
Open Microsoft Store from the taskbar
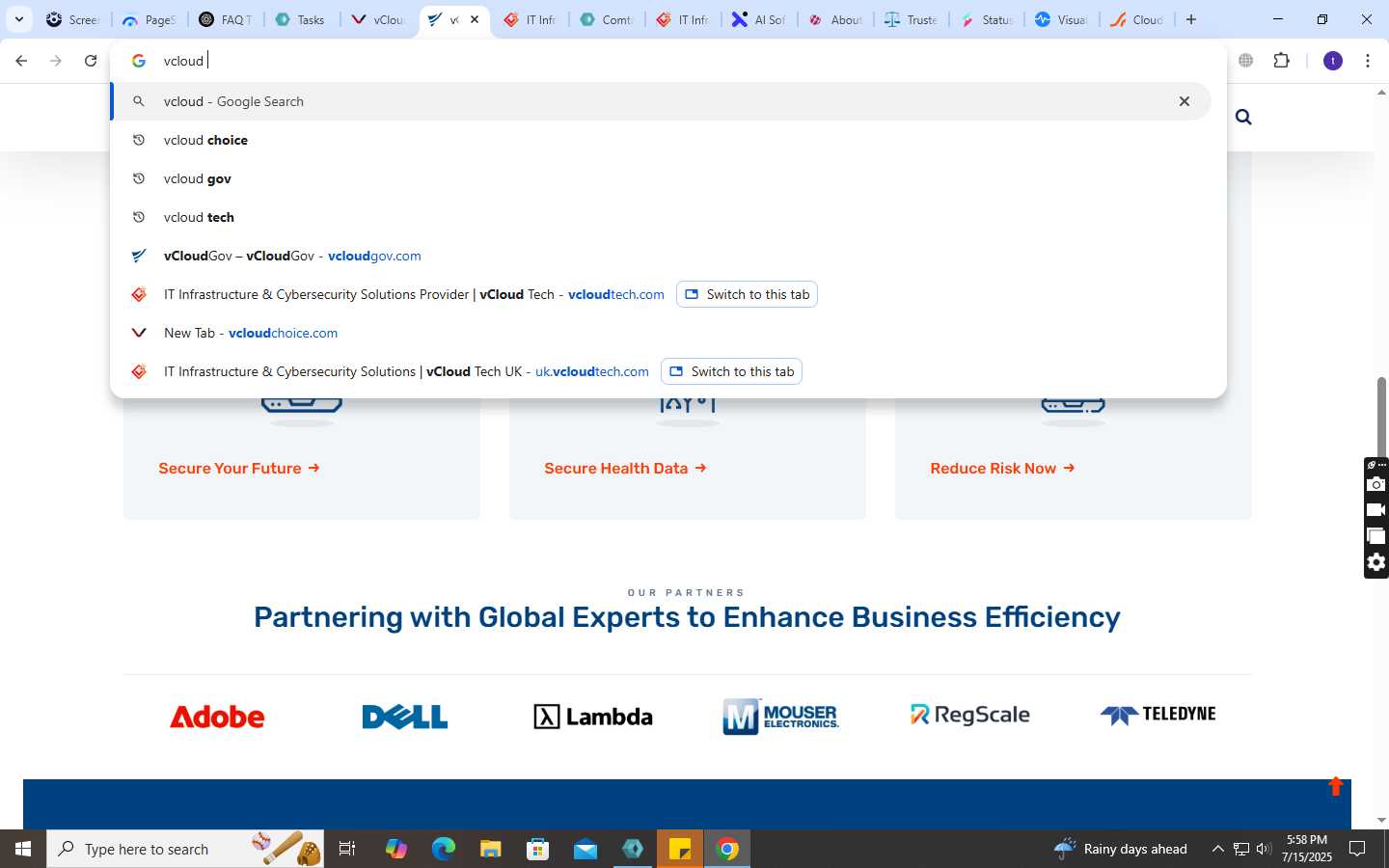[x=537, y=849]
